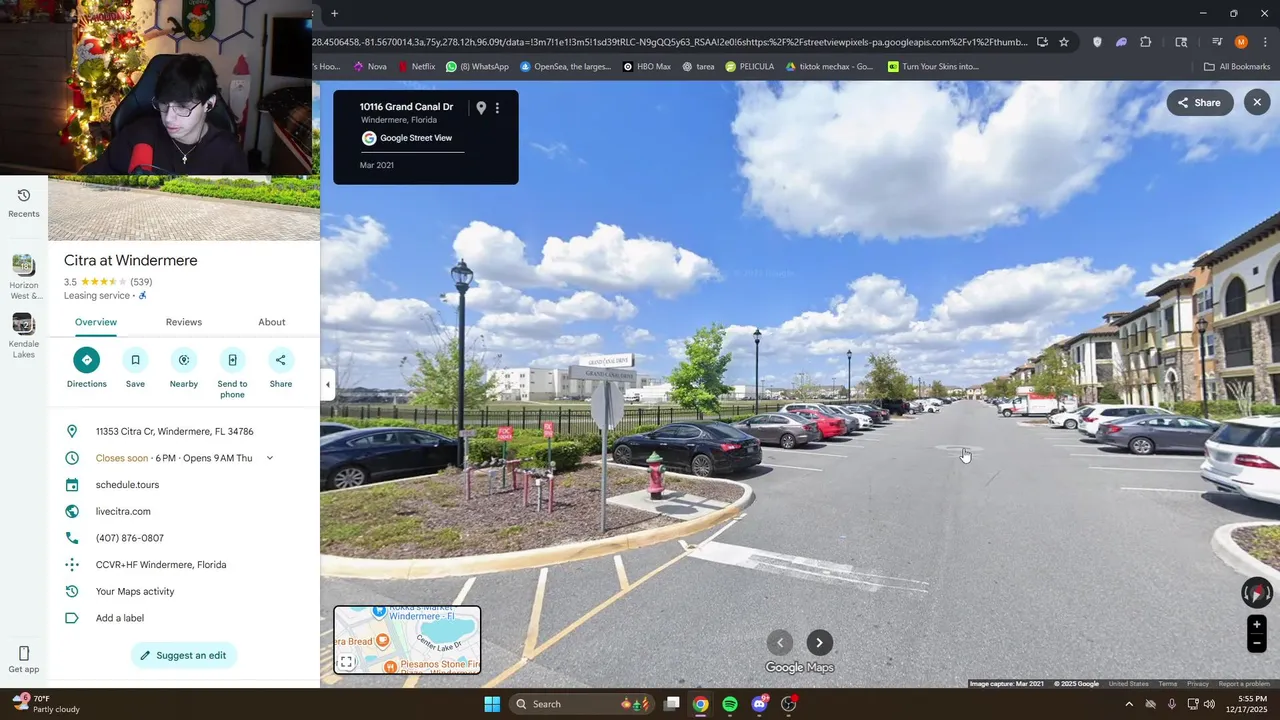Open the Privacy footer link
Image resolution: width=1280 pixels, height=720 pixels.
pyautogui.click(x=1198, y=684)
